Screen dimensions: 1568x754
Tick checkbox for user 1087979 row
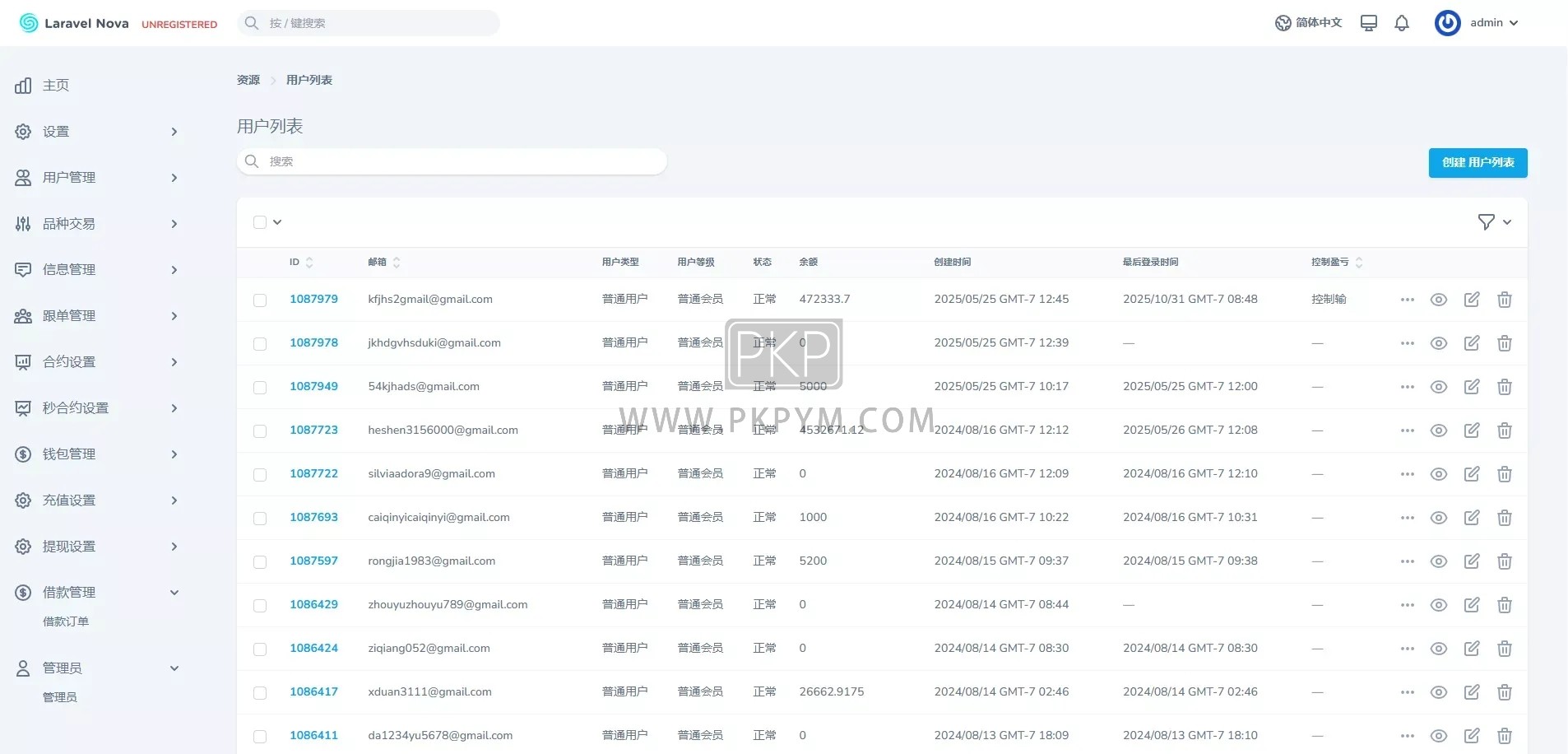coord(260,300)
